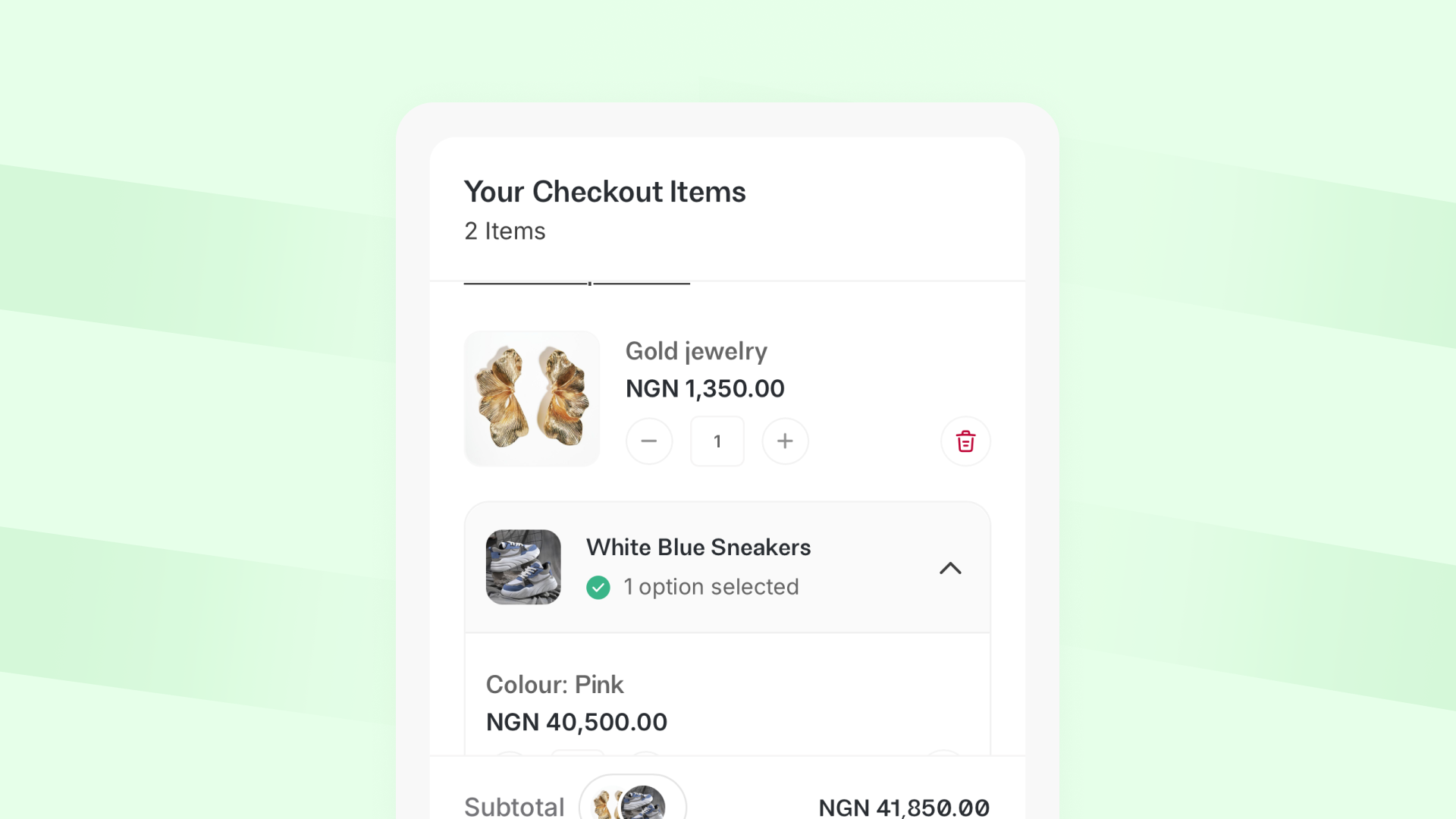This screenshot has height=819, width=1456.
Task: Click the NGN 40,500.00 sneaker price
Action: pyautogui.click(x=576, y=722)
